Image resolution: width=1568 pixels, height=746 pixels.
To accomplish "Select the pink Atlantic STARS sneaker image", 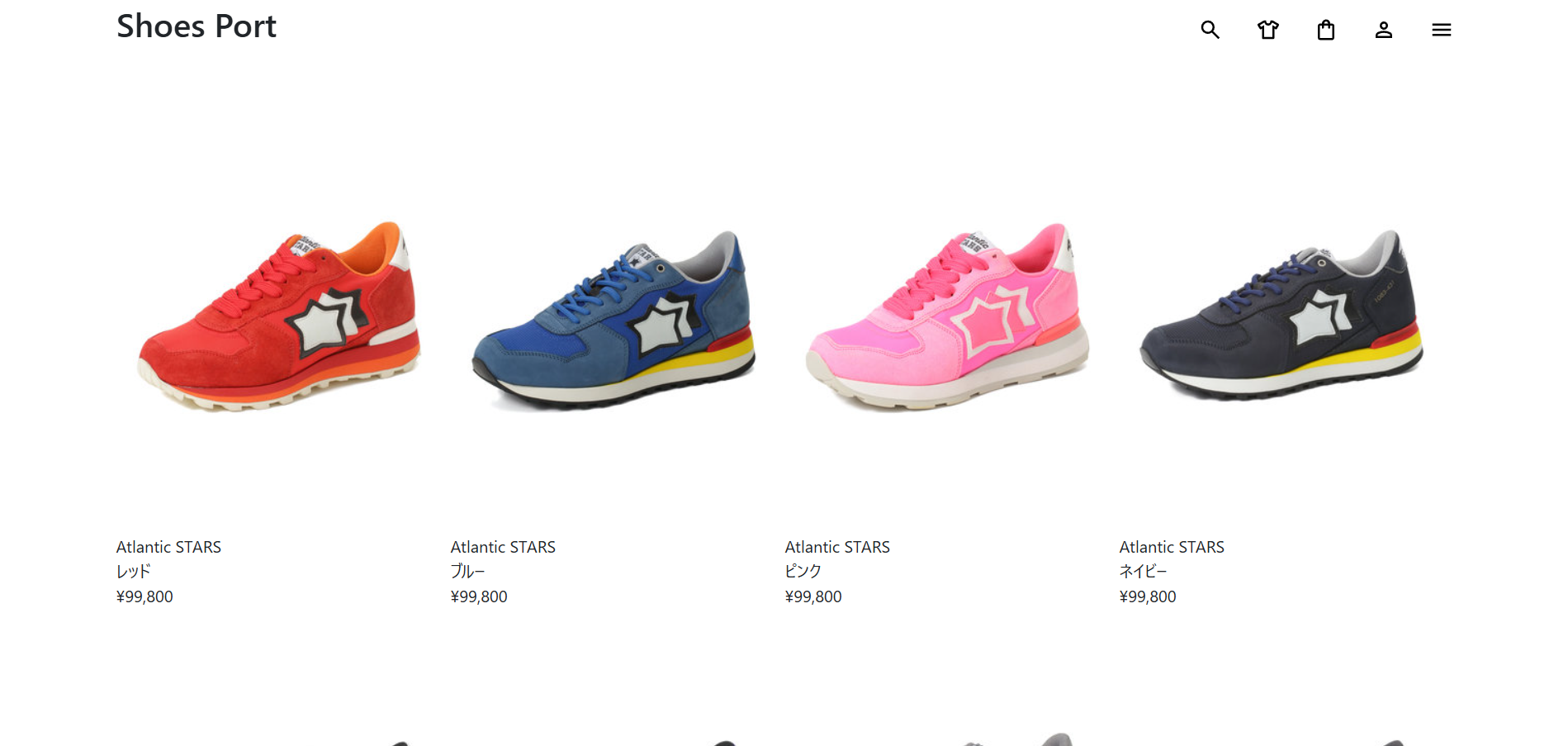I will pyautogui.click(x=948, y=316).
